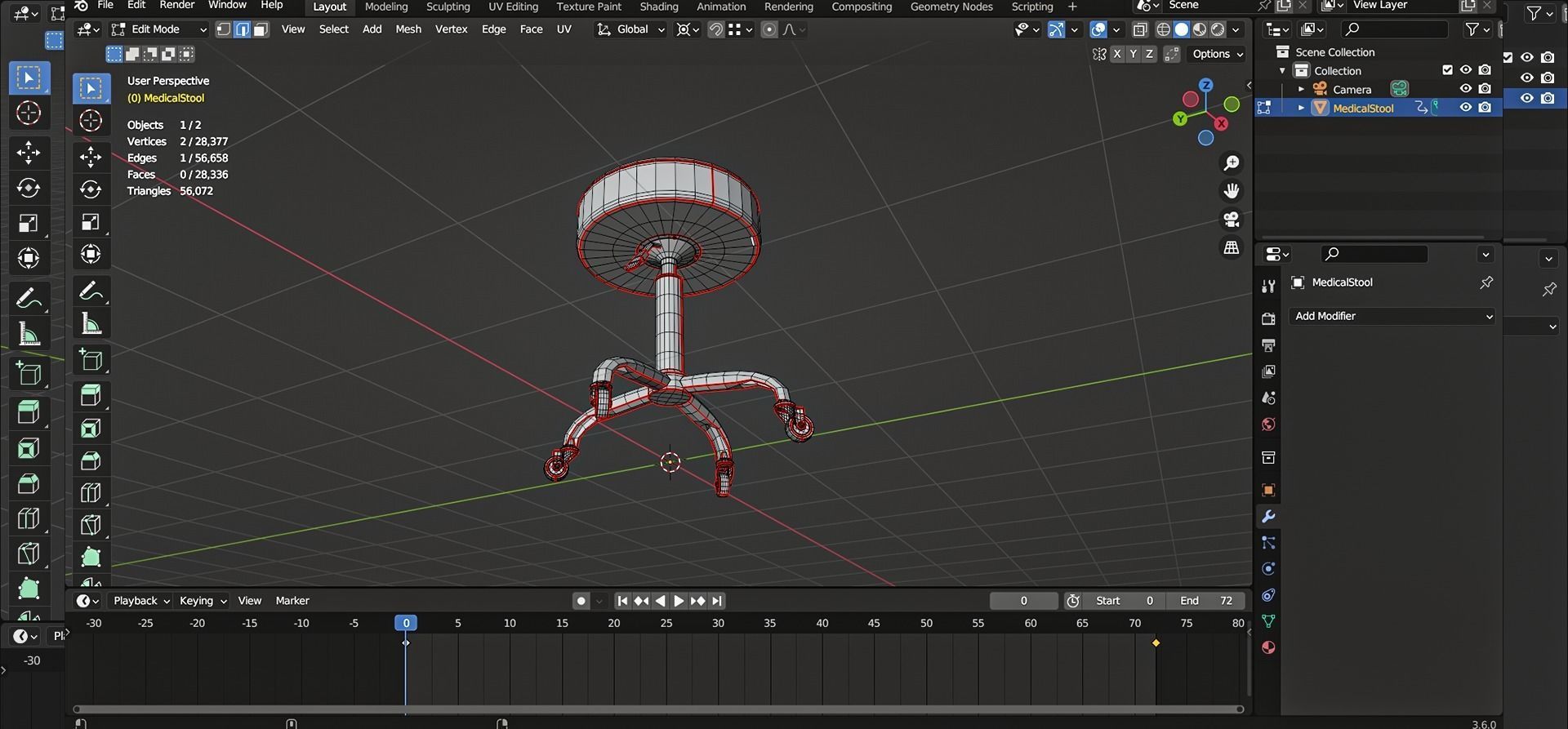Select the 3D Cursor tool in front viewport toolbar
Image resolution: width=1568 pixels, height=729 pixels.
click(x=91, y=121)
